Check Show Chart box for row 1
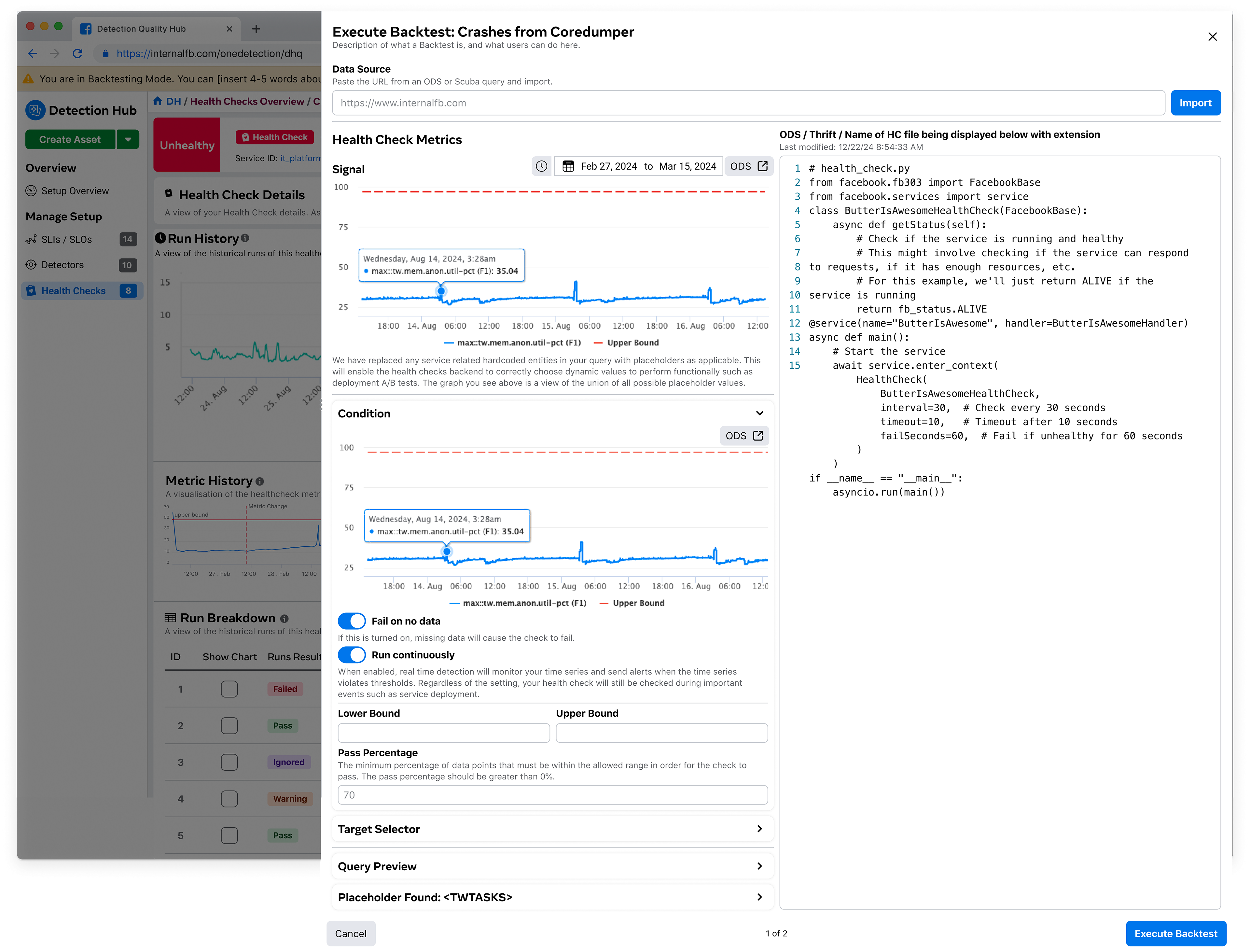Screen dimensions: 1250x952 pos(229,689)
